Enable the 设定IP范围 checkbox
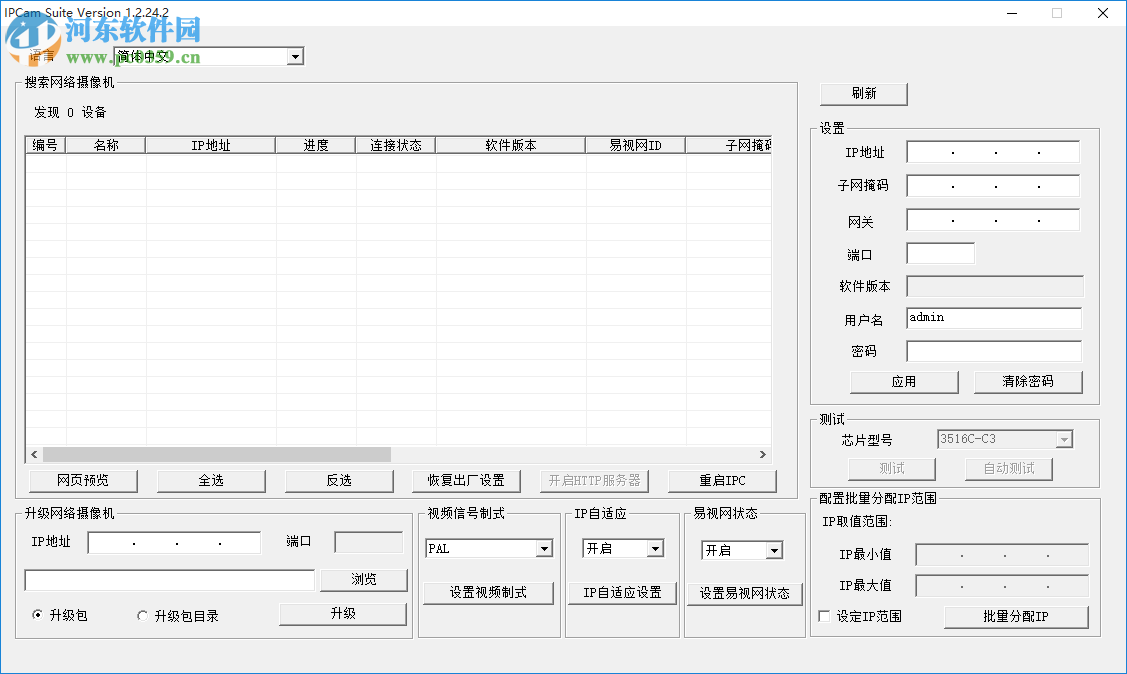 (824, 617)
